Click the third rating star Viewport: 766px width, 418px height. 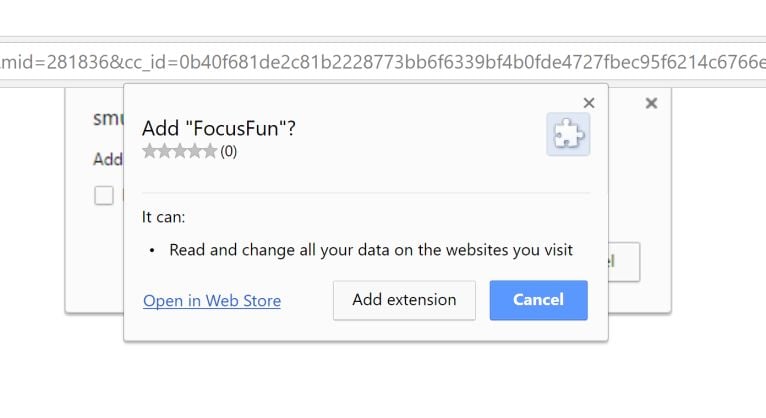180,151
